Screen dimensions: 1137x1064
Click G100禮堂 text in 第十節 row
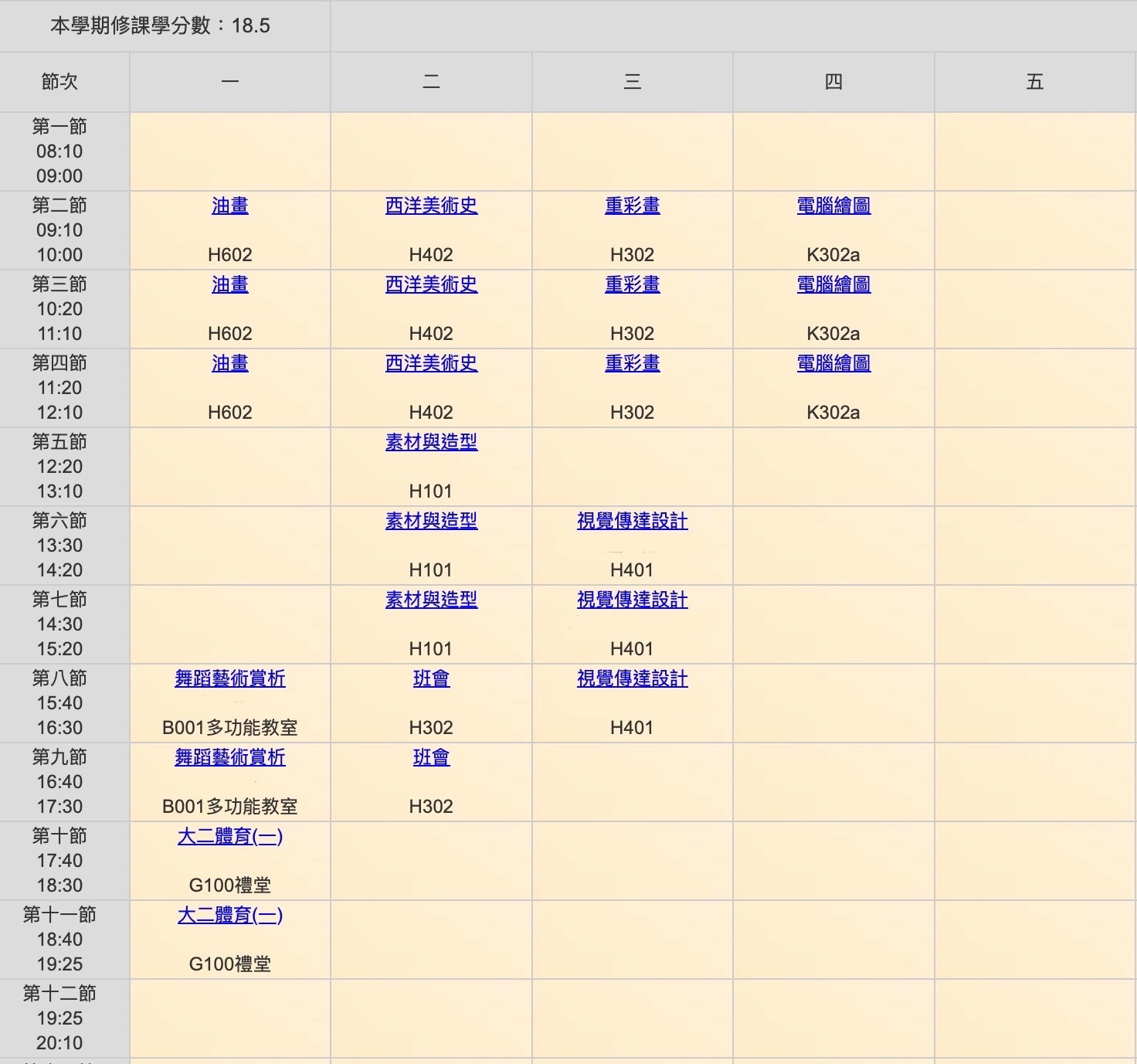230,886
